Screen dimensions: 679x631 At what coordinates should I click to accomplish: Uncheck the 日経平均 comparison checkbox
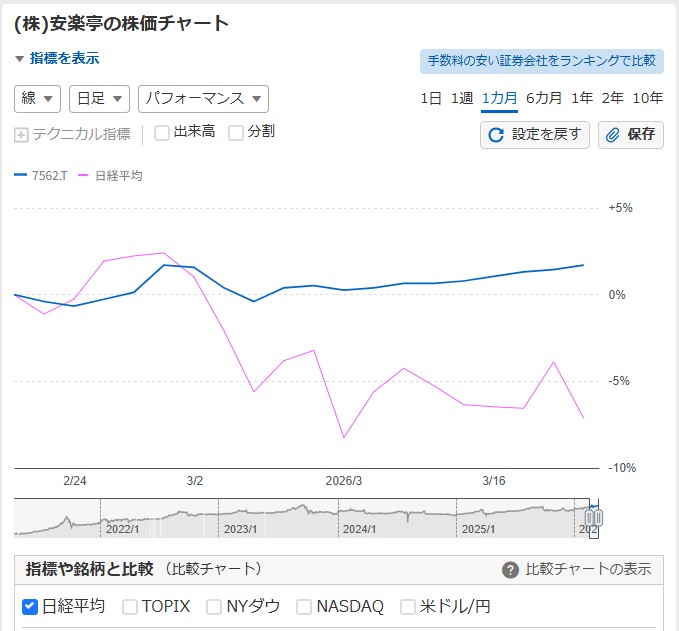[30, 606]
